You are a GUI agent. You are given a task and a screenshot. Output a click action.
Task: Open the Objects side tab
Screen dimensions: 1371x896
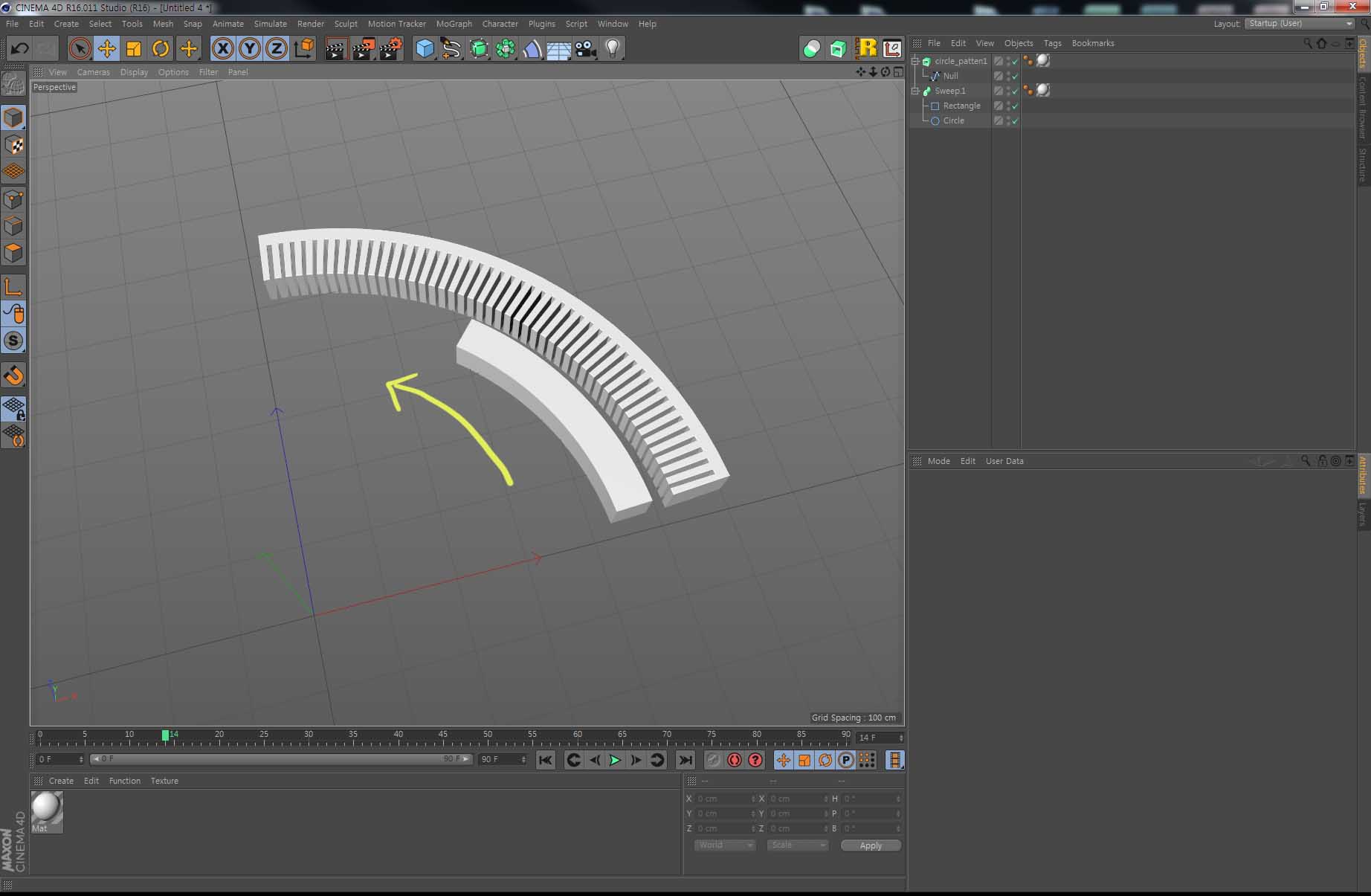tap(1364, 54)
